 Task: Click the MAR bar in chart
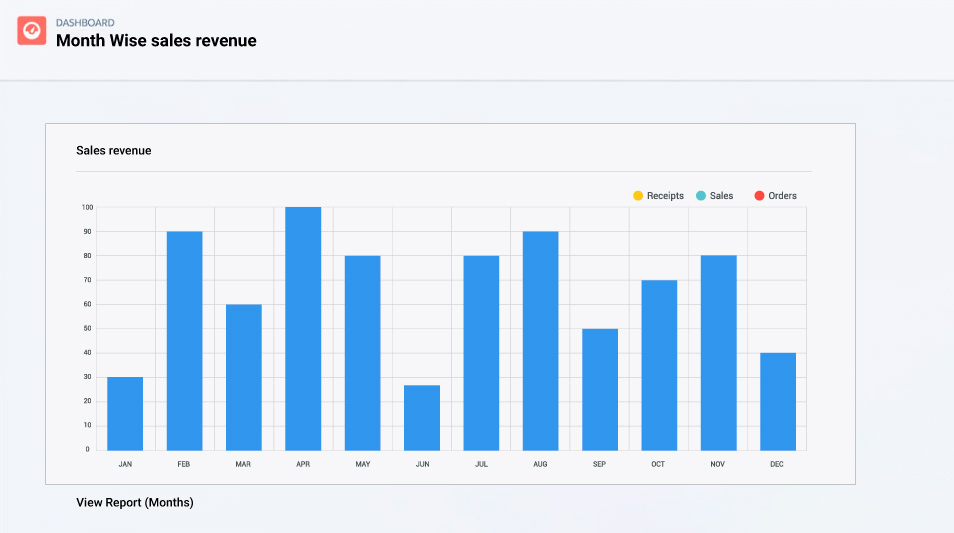[x=244, y=377]
